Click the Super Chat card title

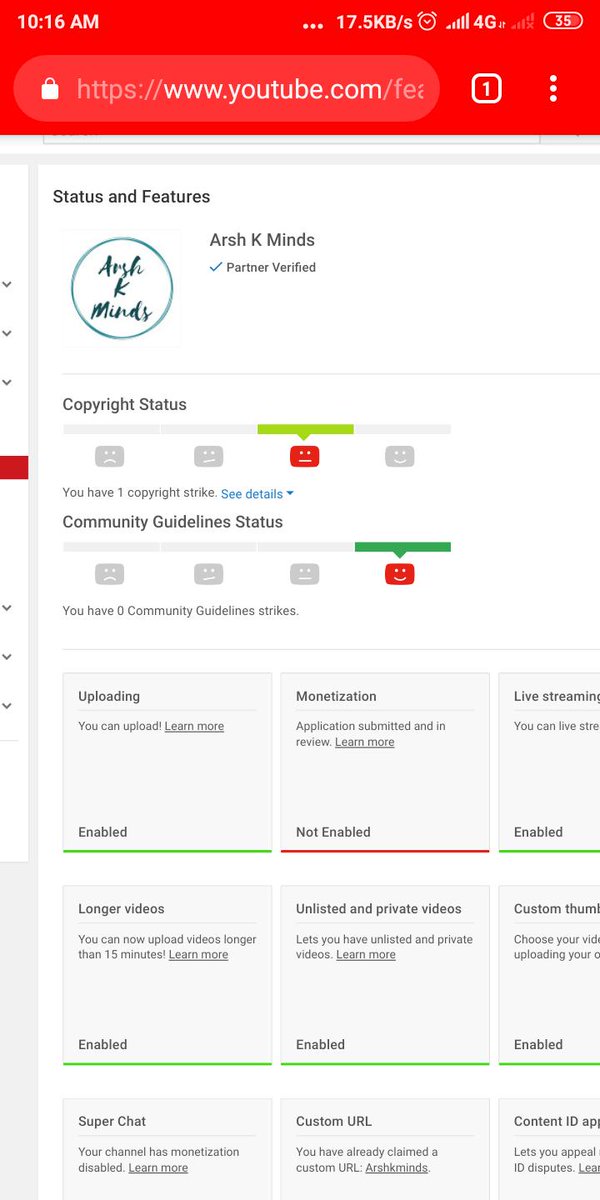(112, 1122)
